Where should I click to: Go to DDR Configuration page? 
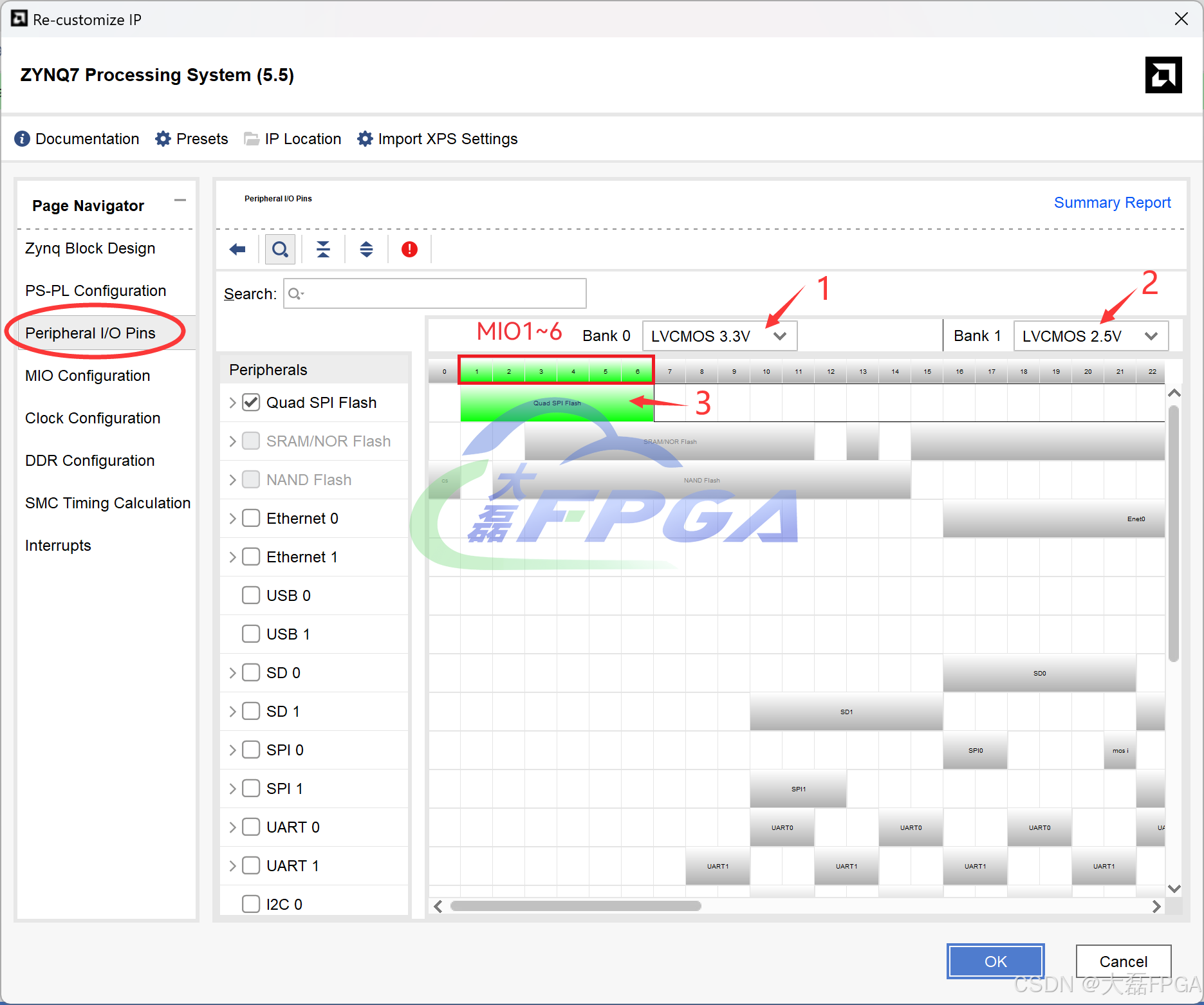tap(89, 461)
